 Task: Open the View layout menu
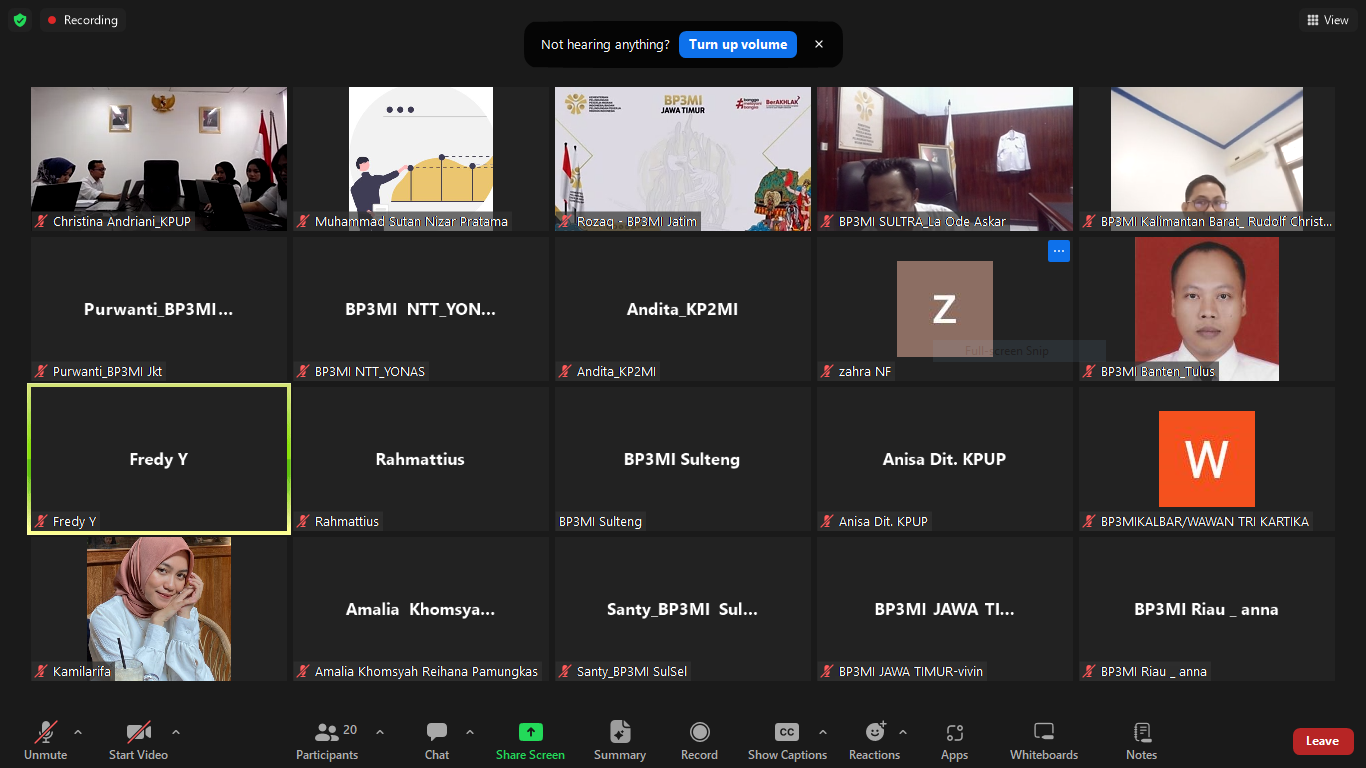tap(1328, 20)
